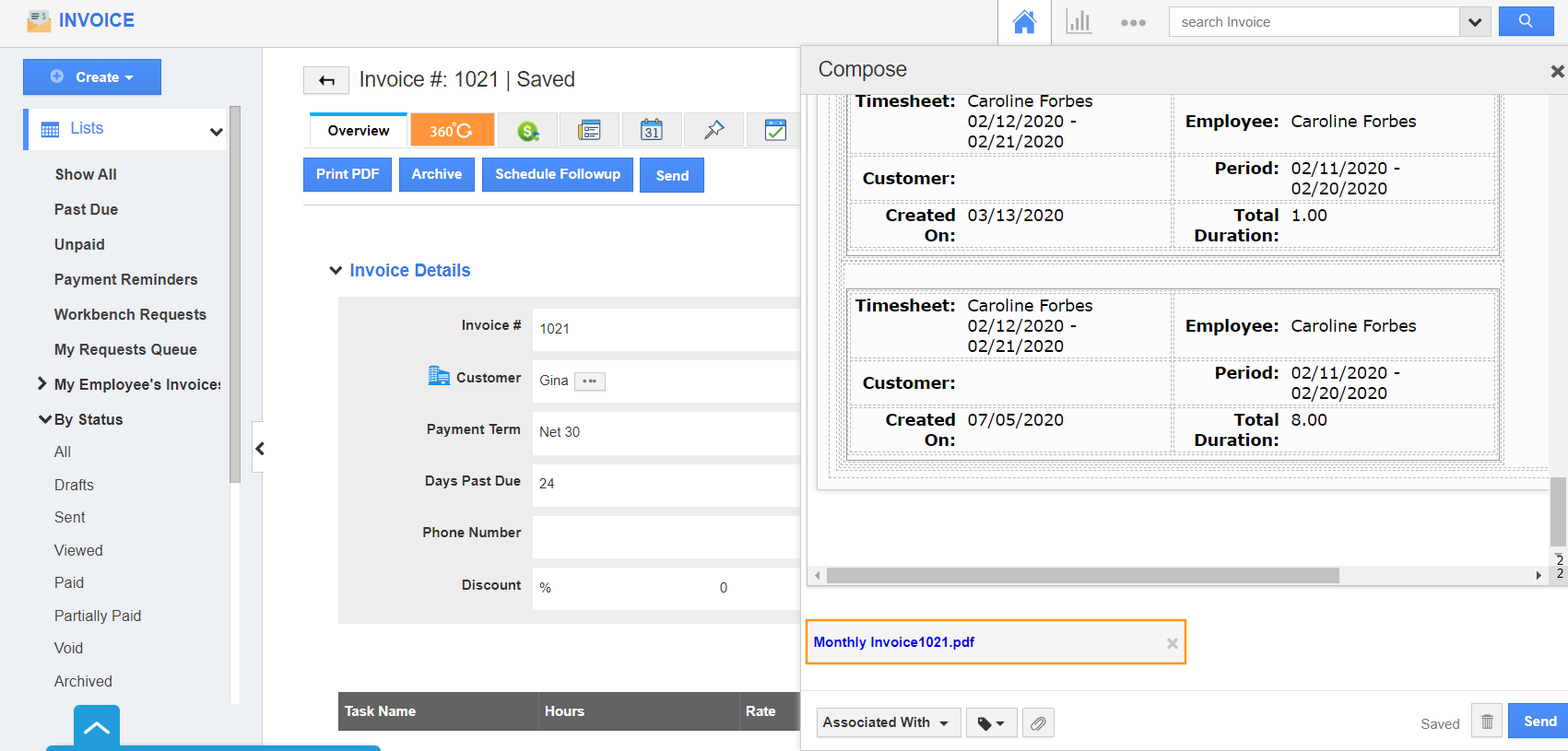Image resolution: width=1568 pixels, height=751 pixels.
Task: Delete draft with the trash icon
Action: (x=1487, y=722)
